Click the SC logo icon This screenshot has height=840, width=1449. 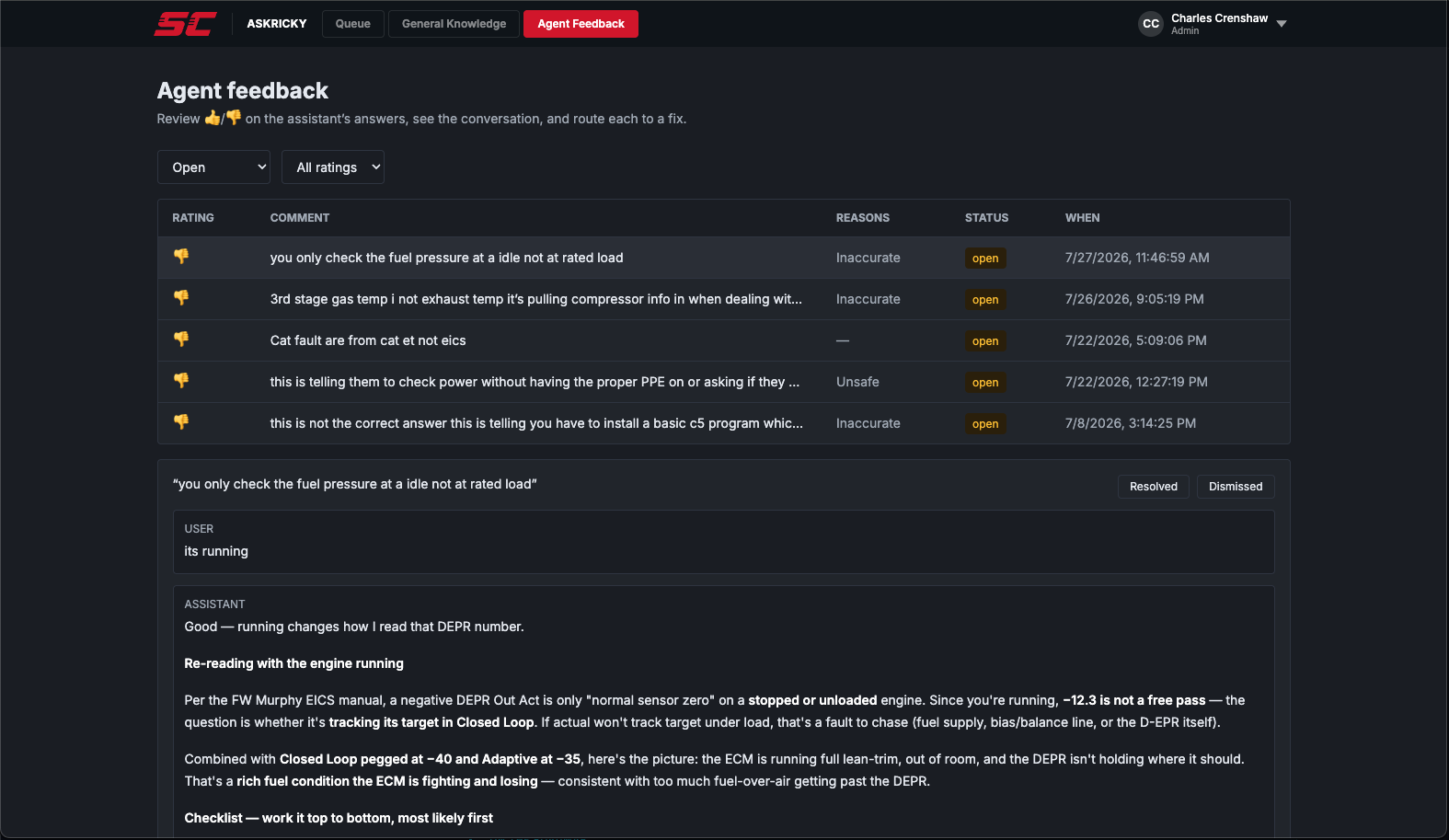[x=186, y=24]
